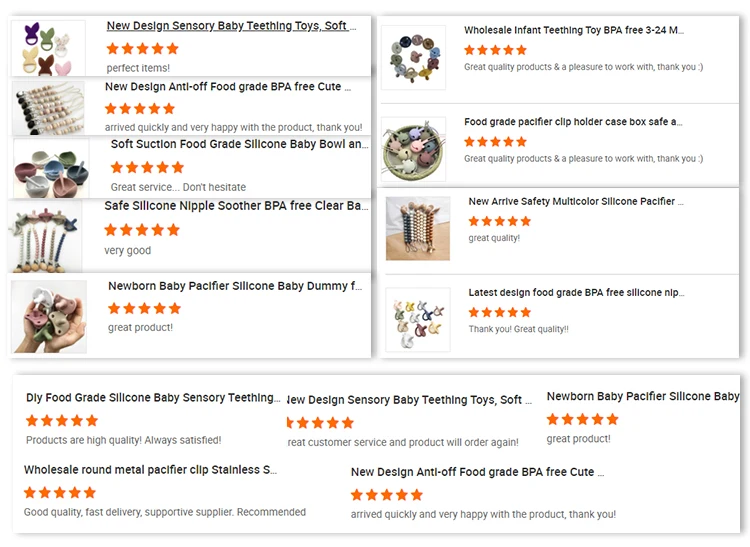The image size is (750, 547).
Task: Open the colorful silicone nipples thumbnail
Action: pyautogui.click(x=417, y=319)
